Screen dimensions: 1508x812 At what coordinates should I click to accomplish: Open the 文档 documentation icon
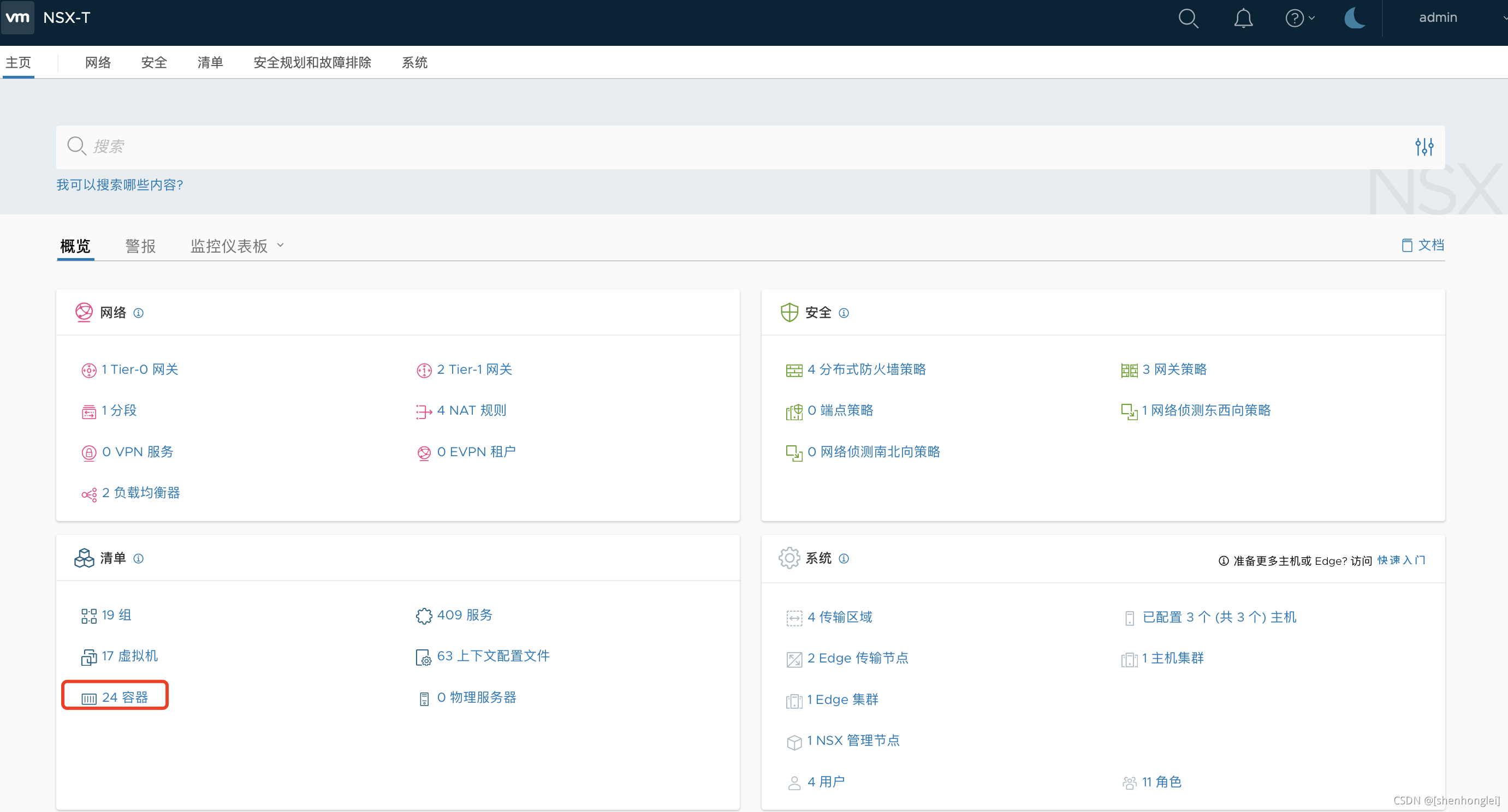(x=1409, y=244)
